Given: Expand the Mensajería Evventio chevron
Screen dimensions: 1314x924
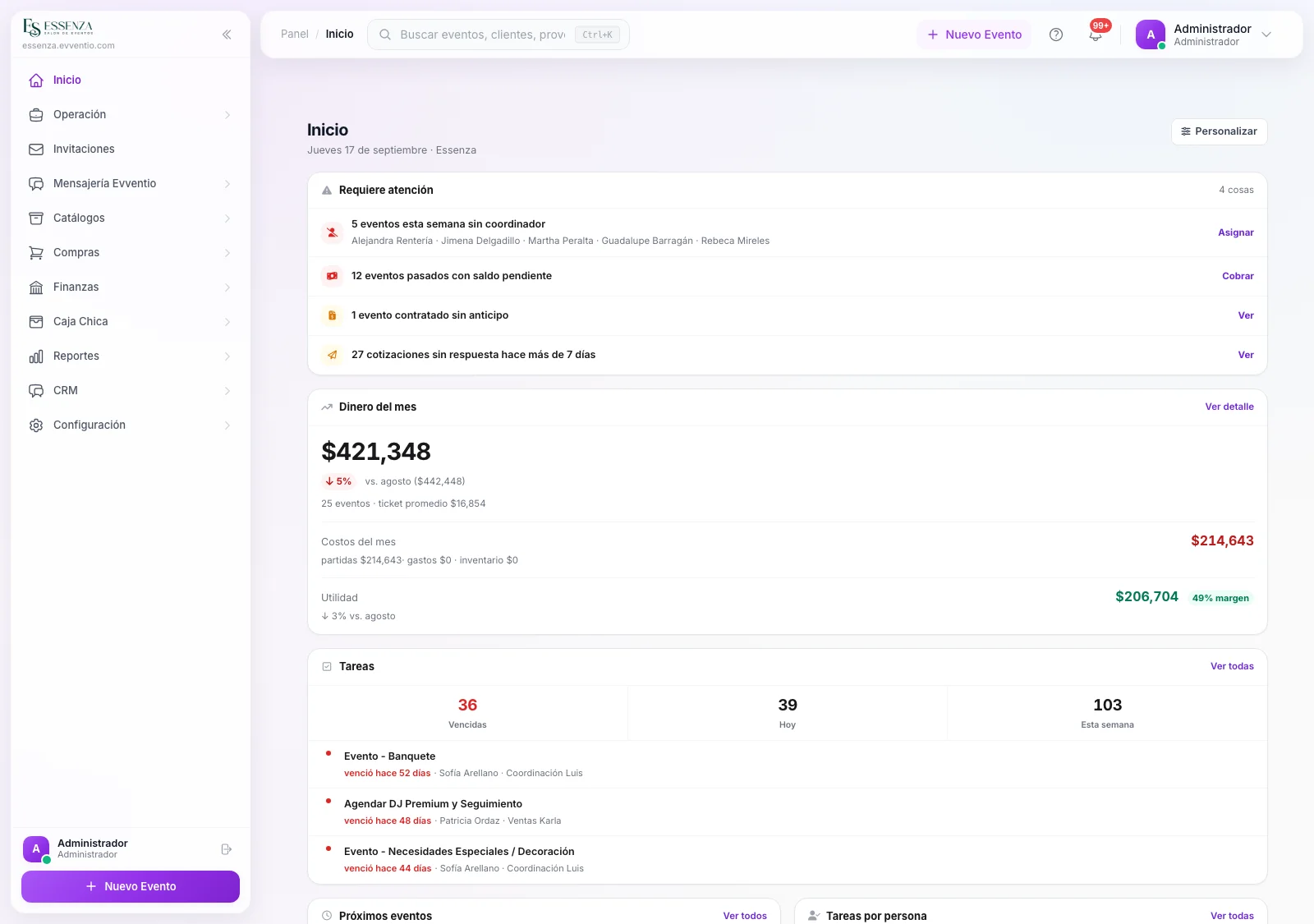Looking at the screenshot, I should [x=227, y=184].
